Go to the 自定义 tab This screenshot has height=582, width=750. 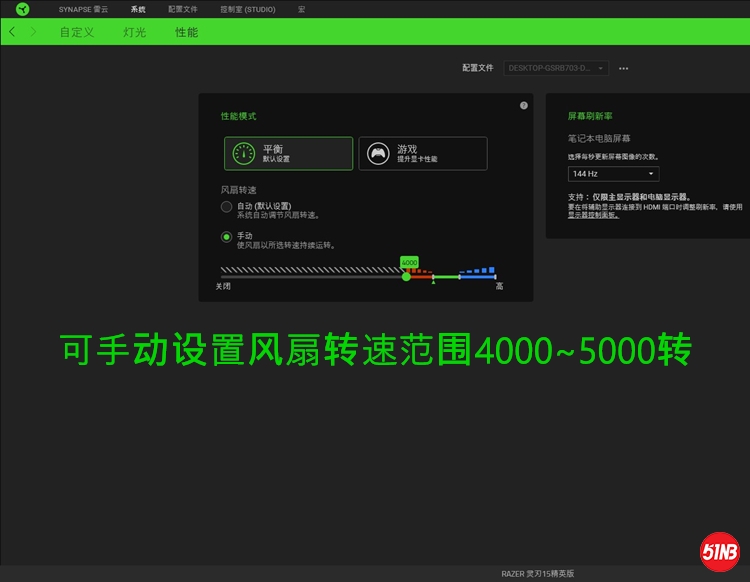coord(77,32)
